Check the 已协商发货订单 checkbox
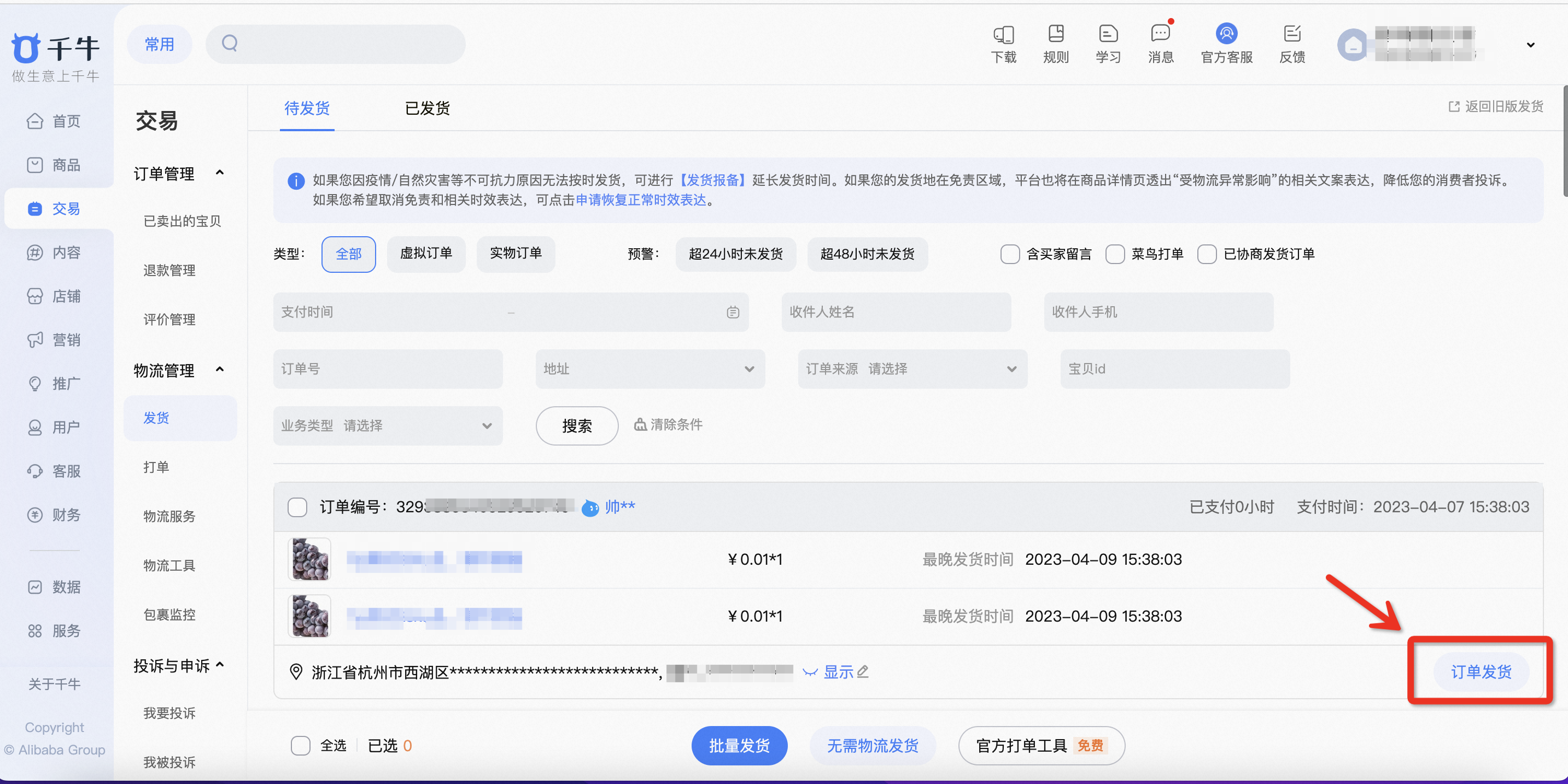Viewport: 1568px width, 784px height. pos(1207,254)
